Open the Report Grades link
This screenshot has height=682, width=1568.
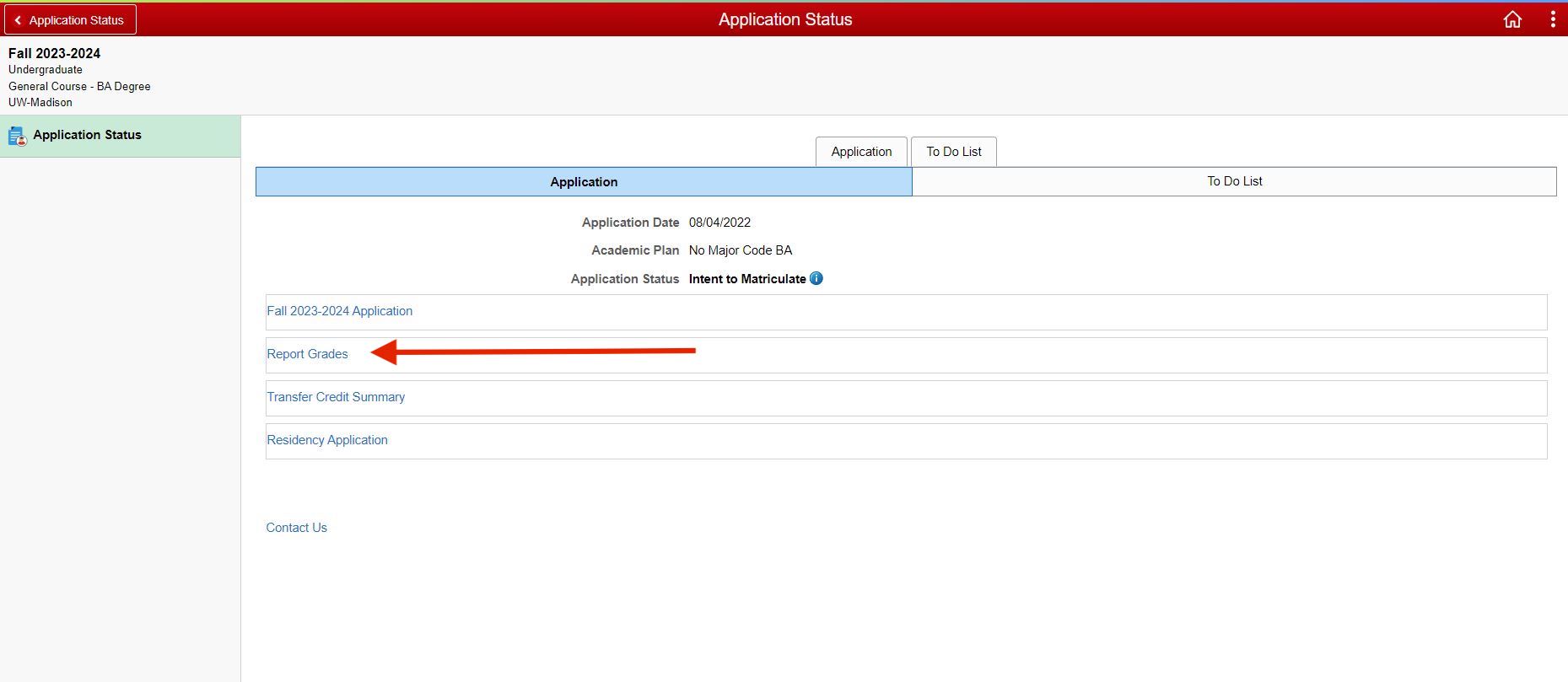pyautogui.click(x=307, y=354)
